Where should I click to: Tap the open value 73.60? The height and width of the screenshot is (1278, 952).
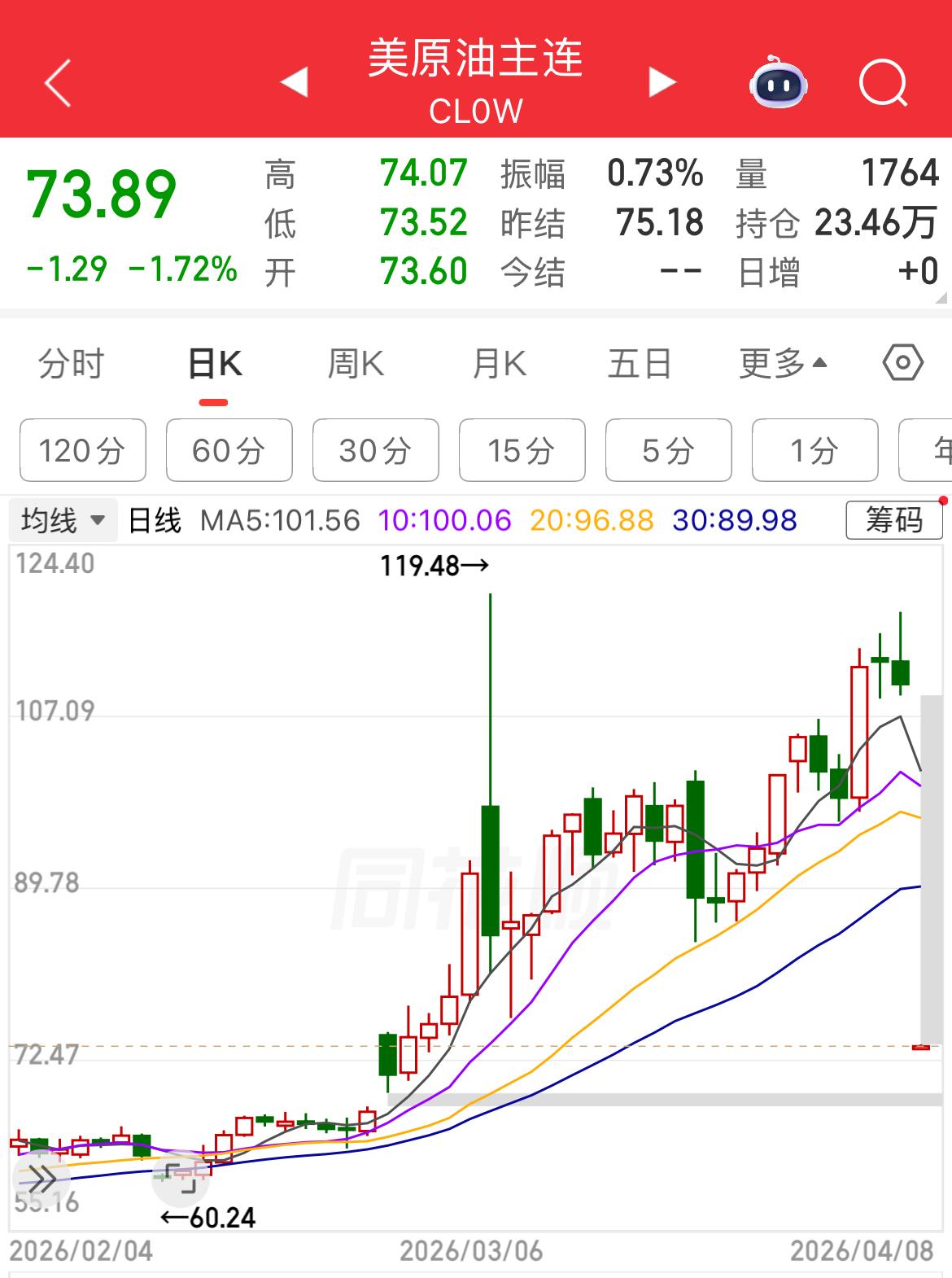pyautogui.click(x=424, y=271)
